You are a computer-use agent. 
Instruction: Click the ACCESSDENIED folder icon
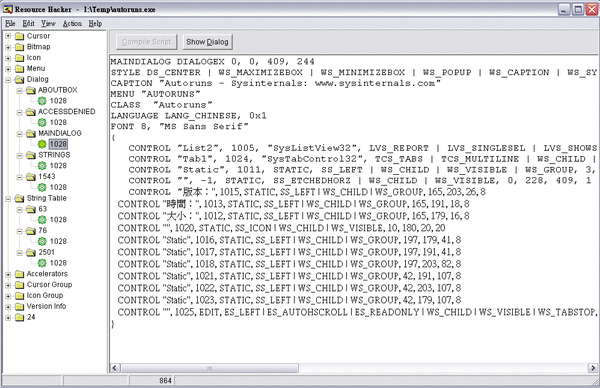tap(31, 112)
